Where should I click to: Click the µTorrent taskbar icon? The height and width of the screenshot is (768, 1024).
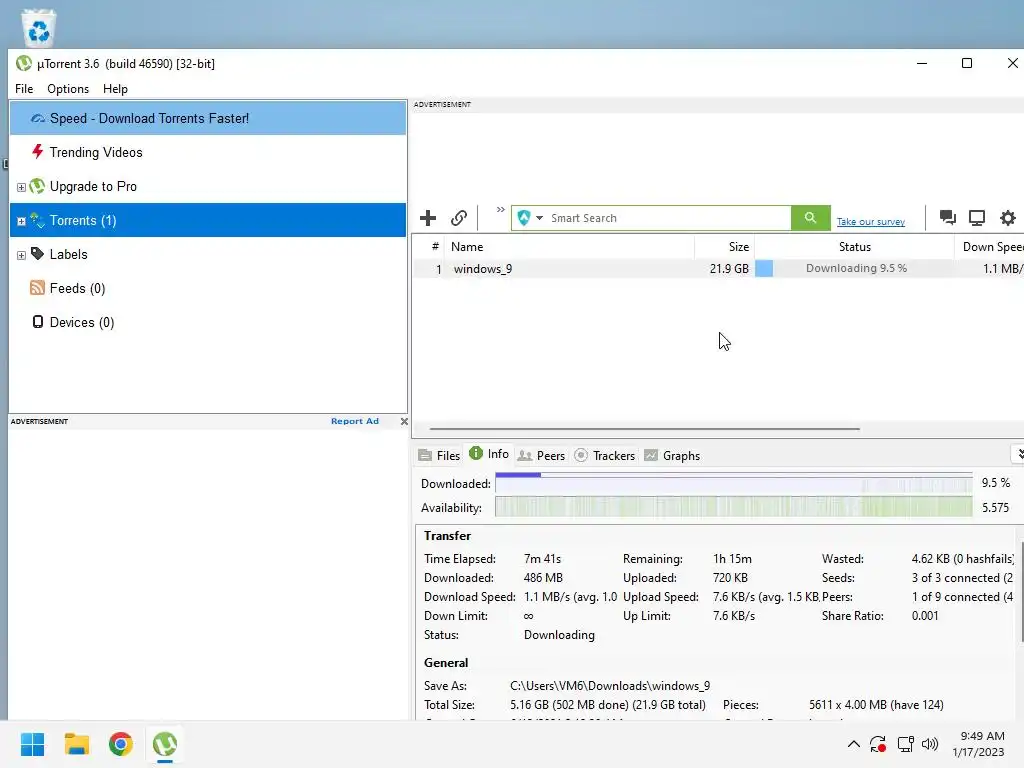pos(165,744)
